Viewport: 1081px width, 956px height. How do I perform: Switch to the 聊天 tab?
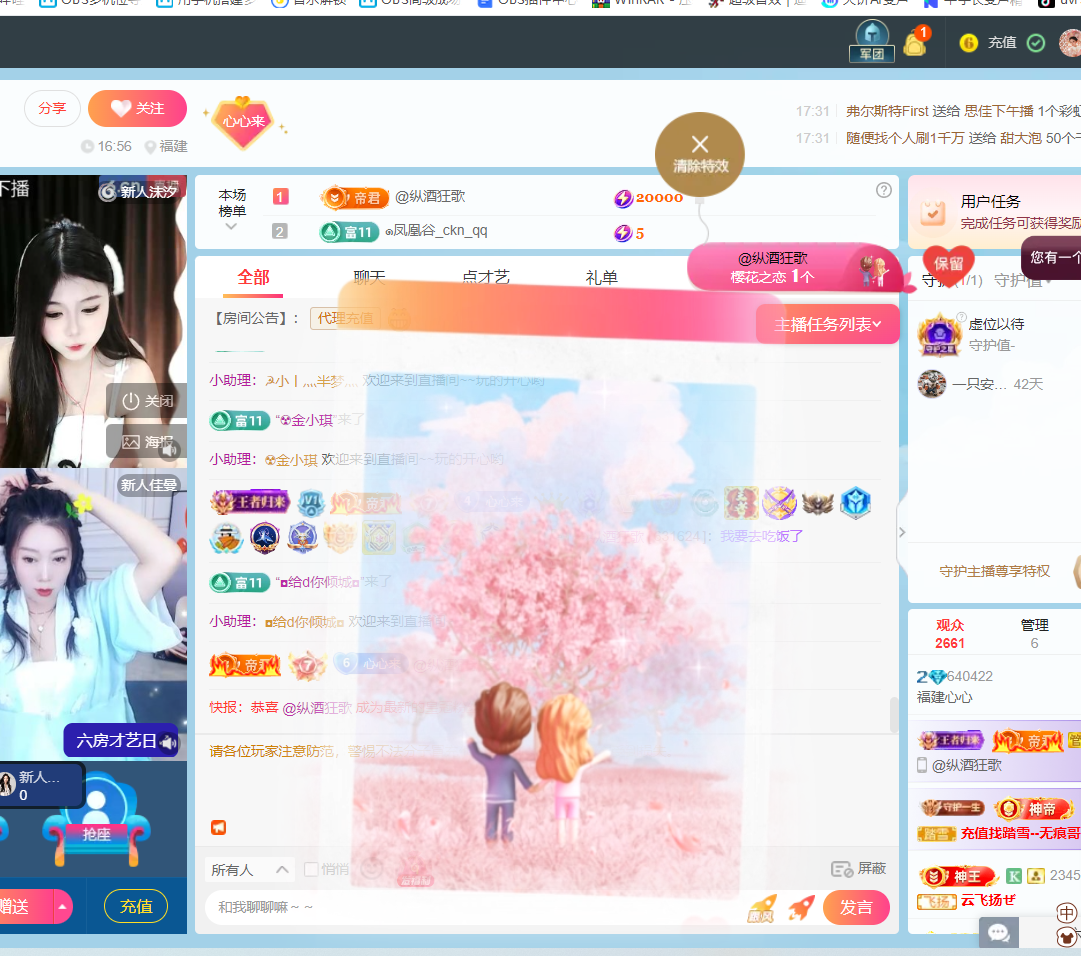[x=369, y=278]
